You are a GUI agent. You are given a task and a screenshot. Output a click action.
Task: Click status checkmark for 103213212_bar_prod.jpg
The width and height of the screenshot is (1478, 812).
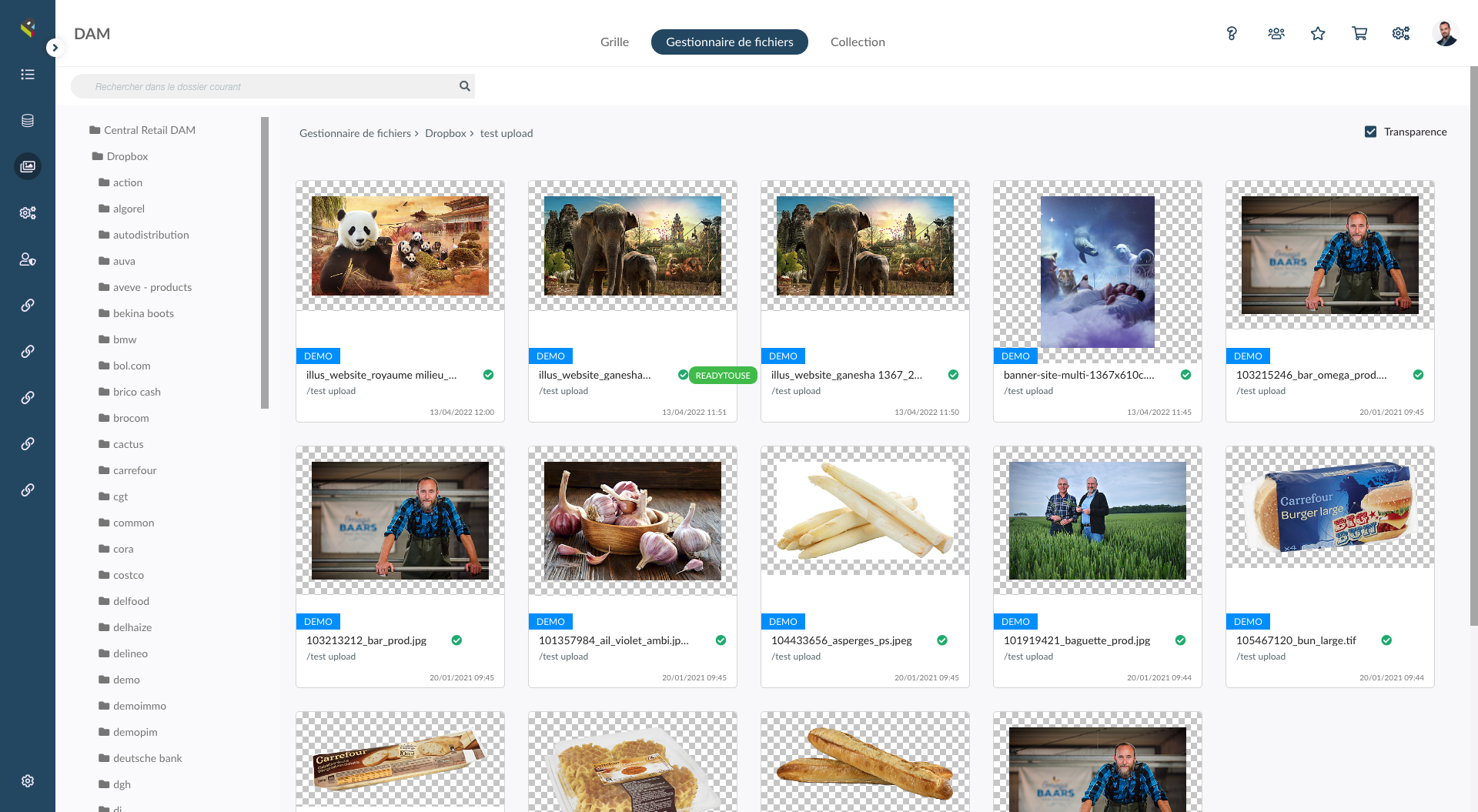[456, 640]
